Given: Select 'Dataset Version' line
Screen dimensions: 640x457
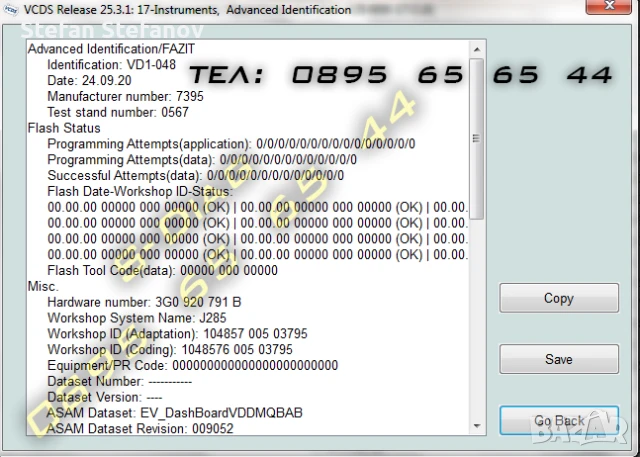Looking at the screenshot, I should coord(105,397).
